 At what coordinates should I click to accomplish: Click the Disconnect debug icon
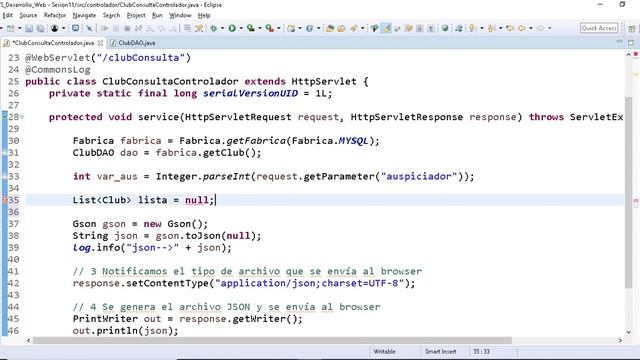click(x=138, y=28)
